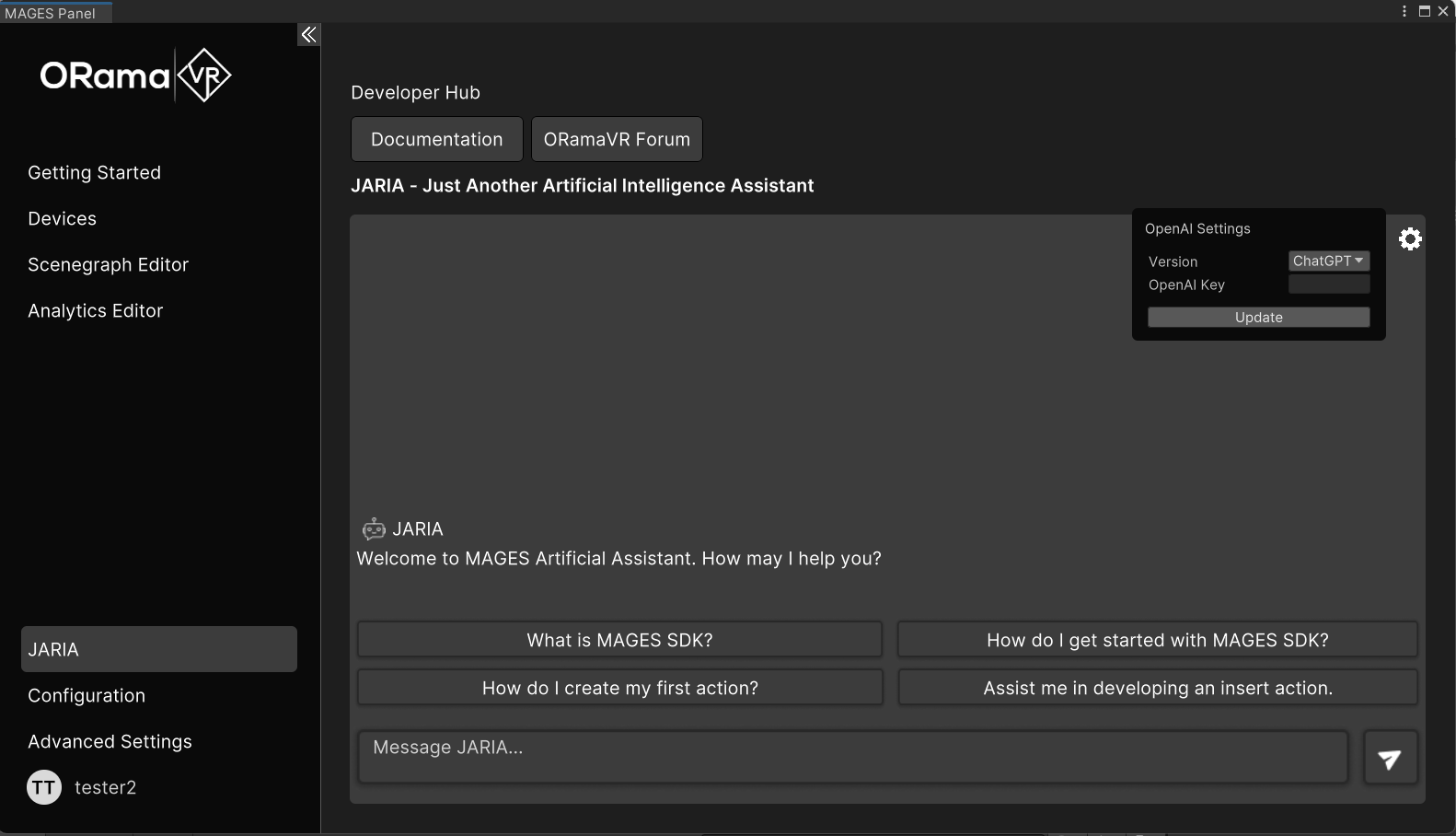Image resolution: width=1456 pixels, height=836 pixels.
Task: Click the TT user avatar
Action: [44, 787]
